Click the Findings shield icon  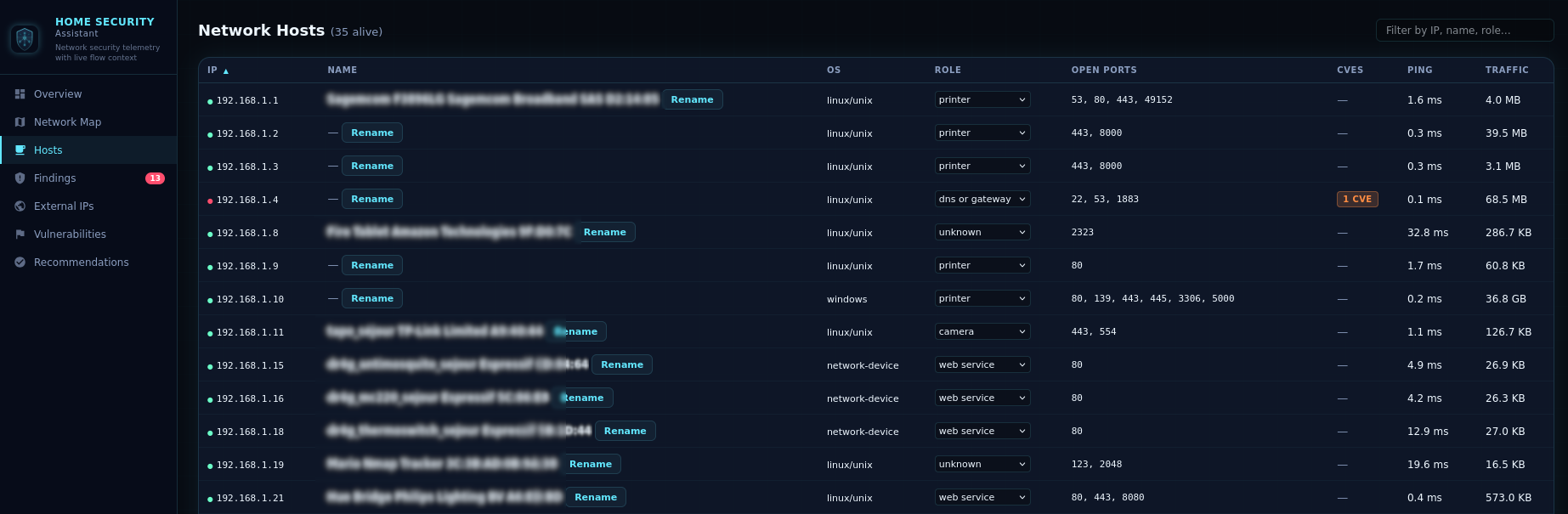click(x=20, y=178)
